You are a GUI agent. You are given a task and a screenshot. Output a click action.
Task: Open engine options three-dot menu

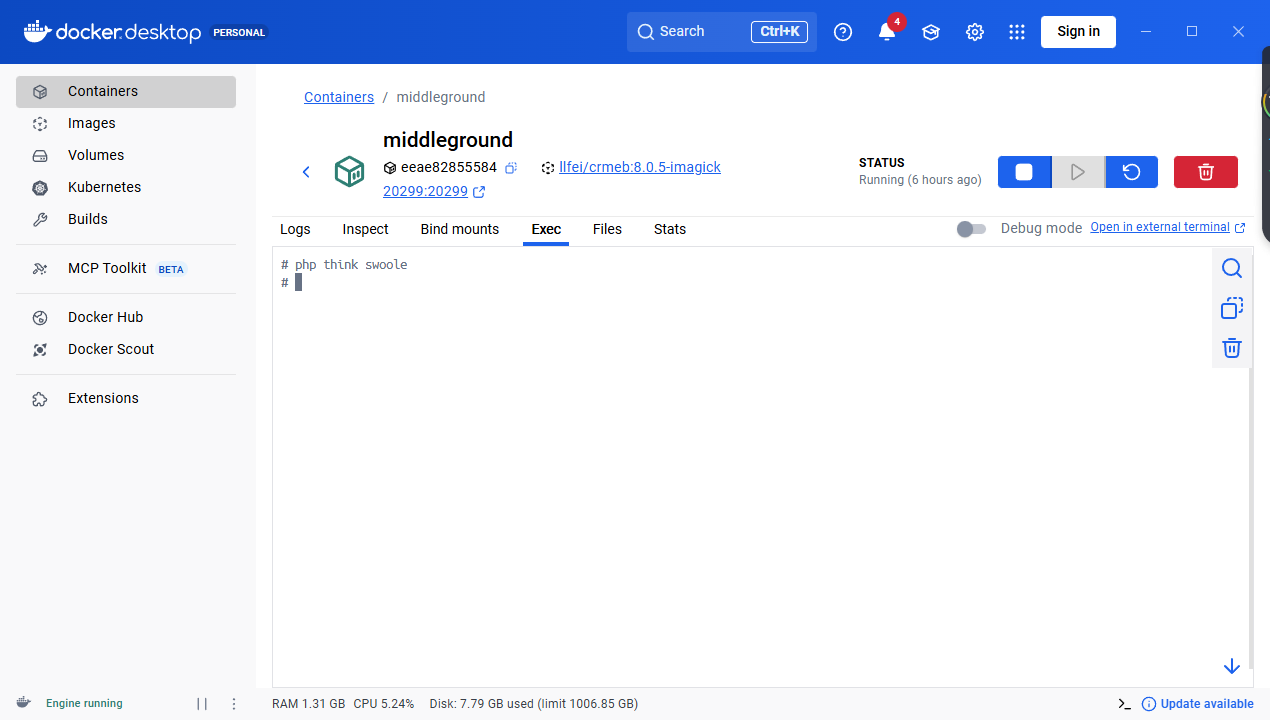tap(234, 704)
